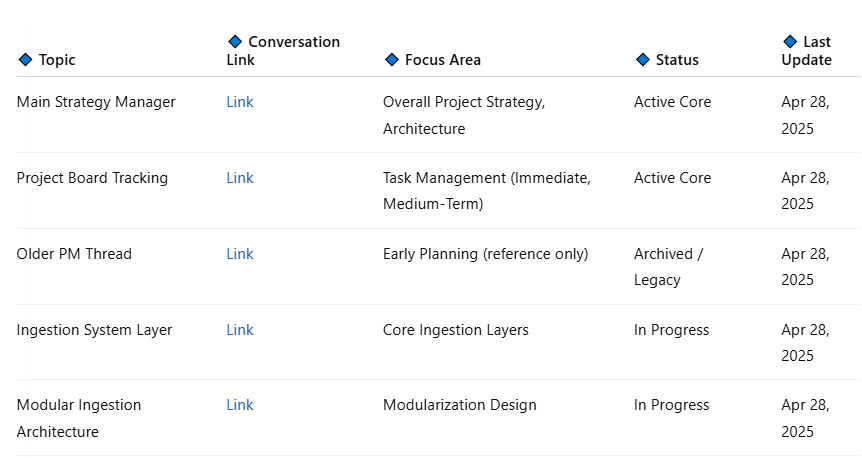Click the Modularization Design focus area cell
Viewport: 862px width, 458px height.
point(460,405)
